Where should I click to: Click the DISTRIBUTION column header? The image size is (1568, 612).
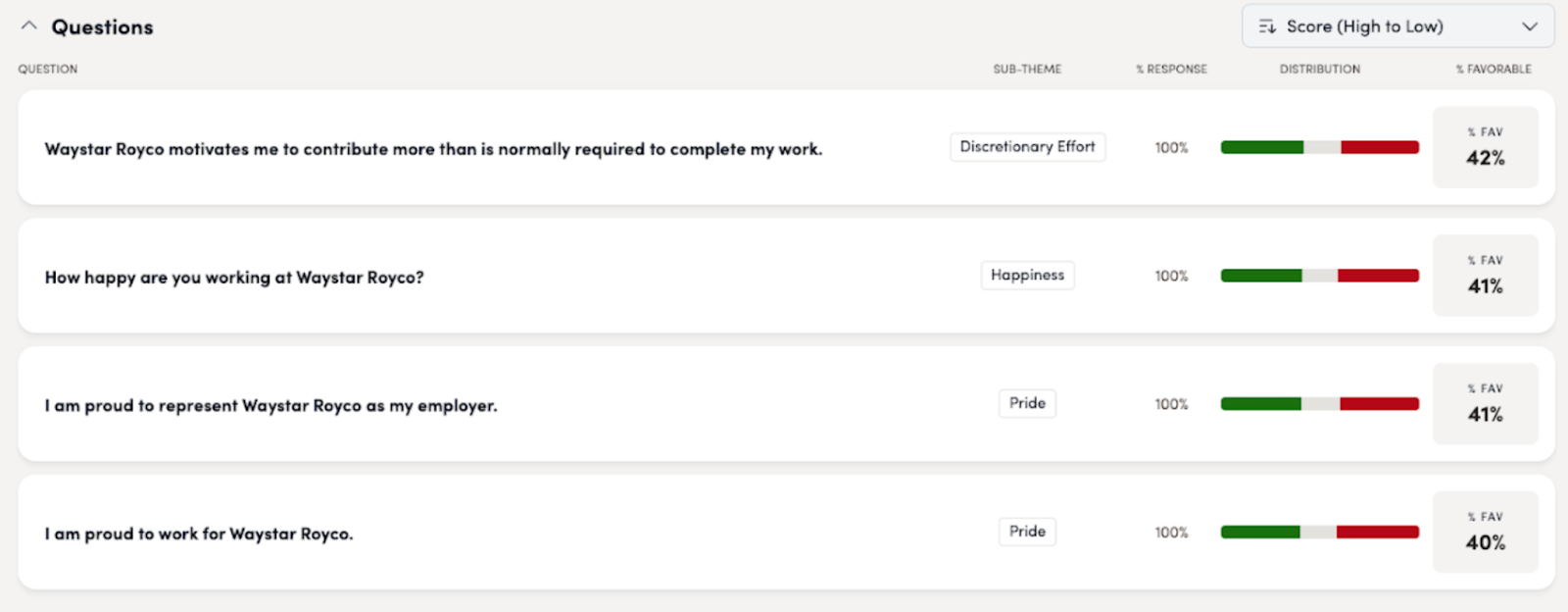pos(1319,69)
